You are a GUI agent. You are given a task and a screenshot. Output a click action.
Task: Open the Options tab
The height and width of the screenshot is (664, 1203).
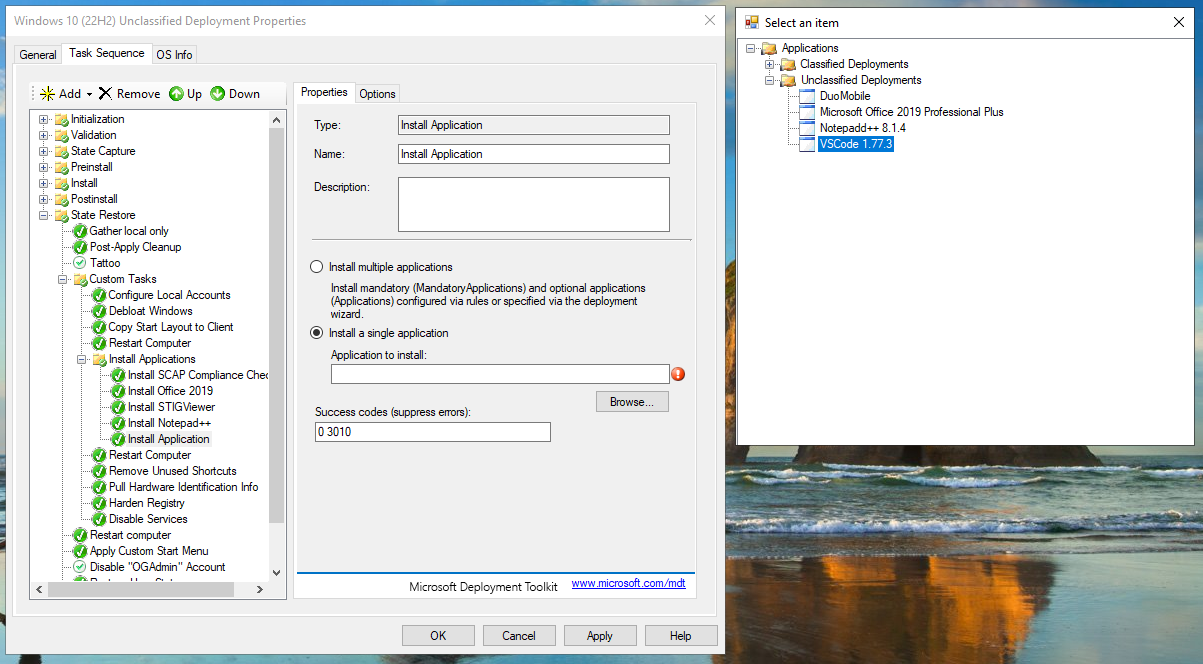click(376, 92)
